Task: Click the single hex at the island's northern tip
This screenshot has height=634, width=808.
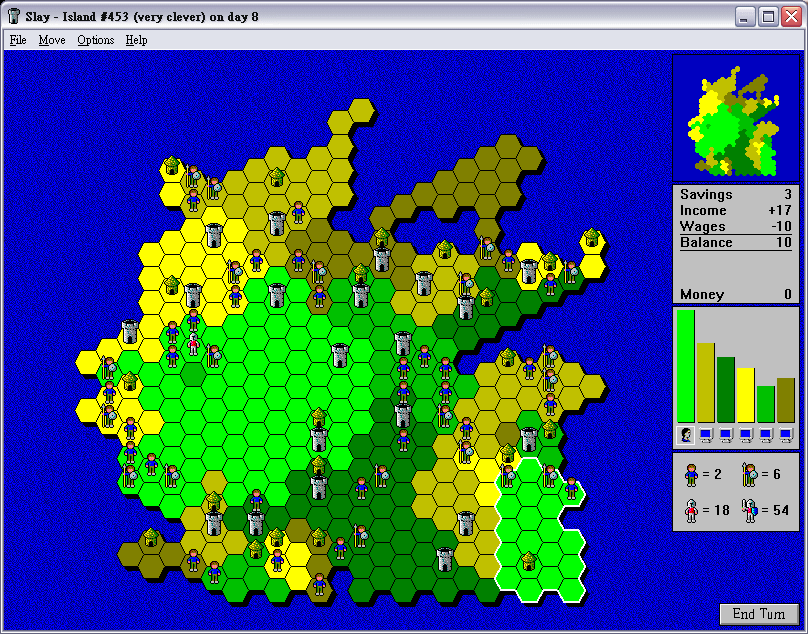Action: 362,111
